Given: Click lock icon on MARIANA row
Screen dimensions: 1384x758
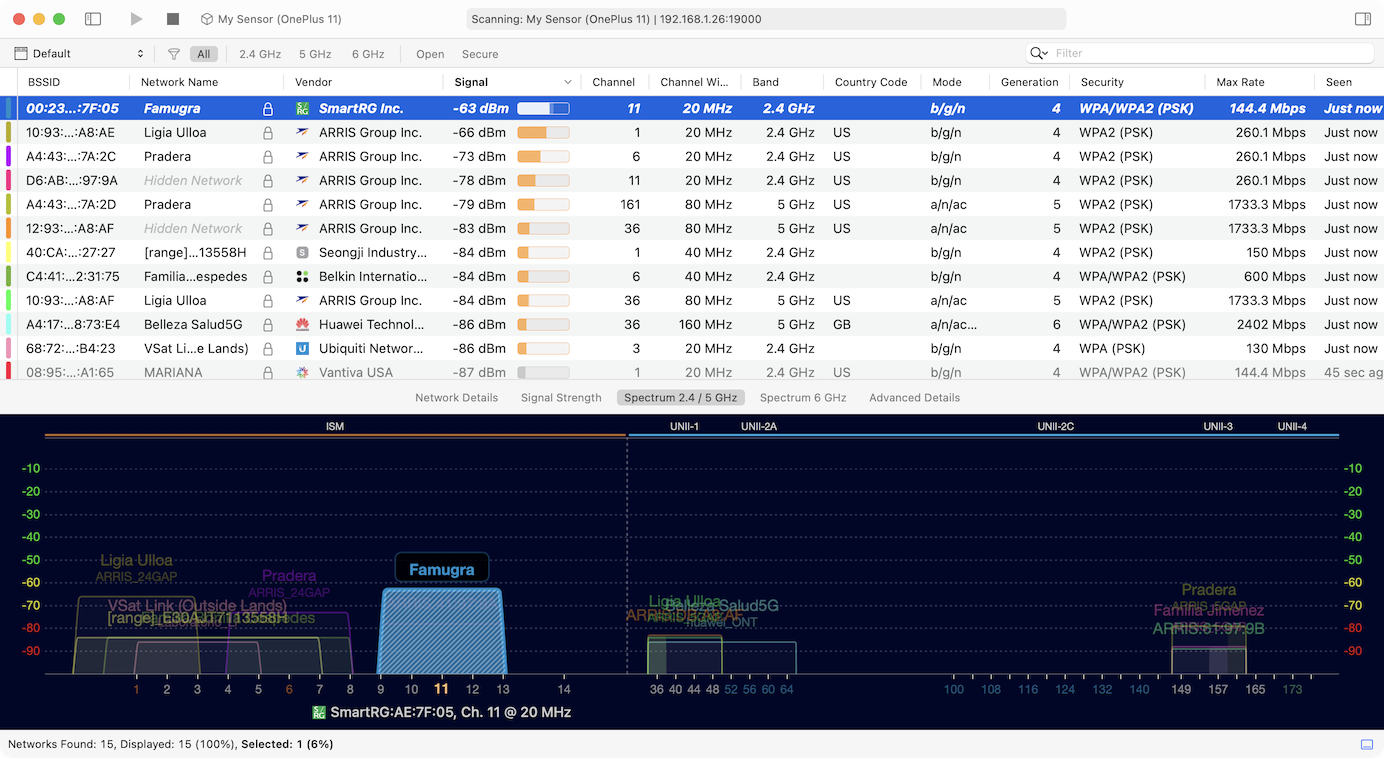Looking at the screenshot, I should (268, 372).
